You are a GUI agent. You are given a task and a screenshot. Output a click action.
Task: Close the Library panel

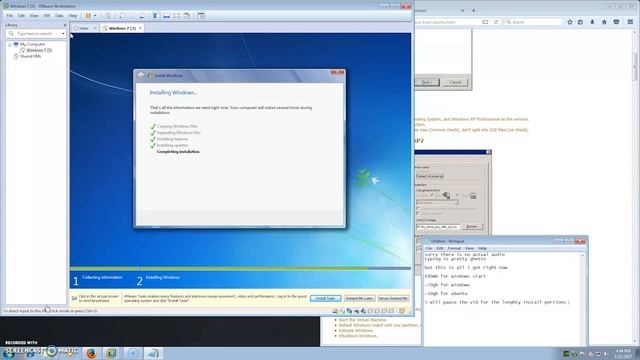pyautogui.click(x=64, y=25)
